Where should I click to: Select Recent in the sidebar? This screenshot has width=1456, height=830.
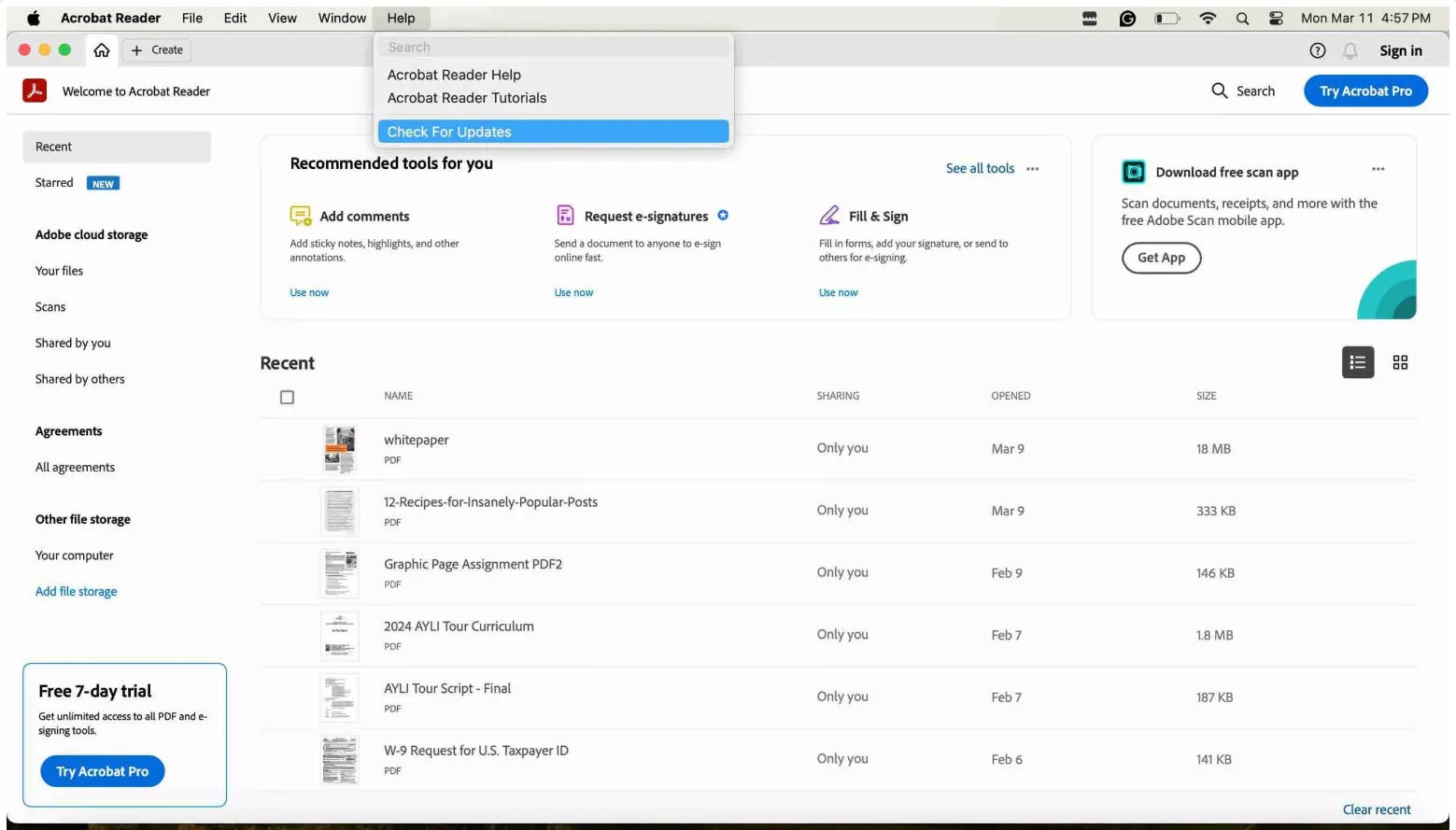[x=117, y=147]
